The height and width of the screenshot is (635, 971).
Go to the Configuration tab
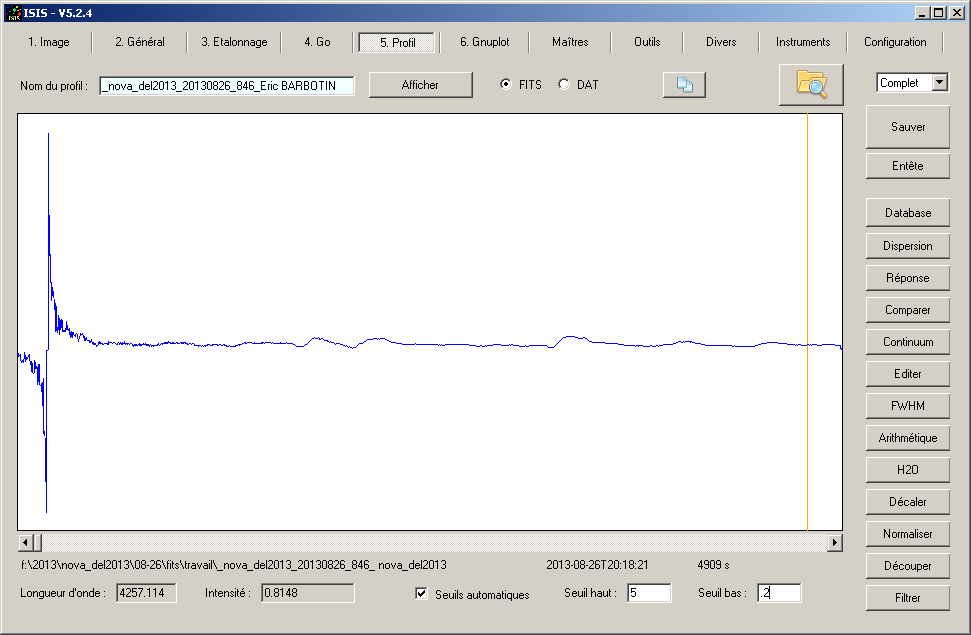[895, 42]
